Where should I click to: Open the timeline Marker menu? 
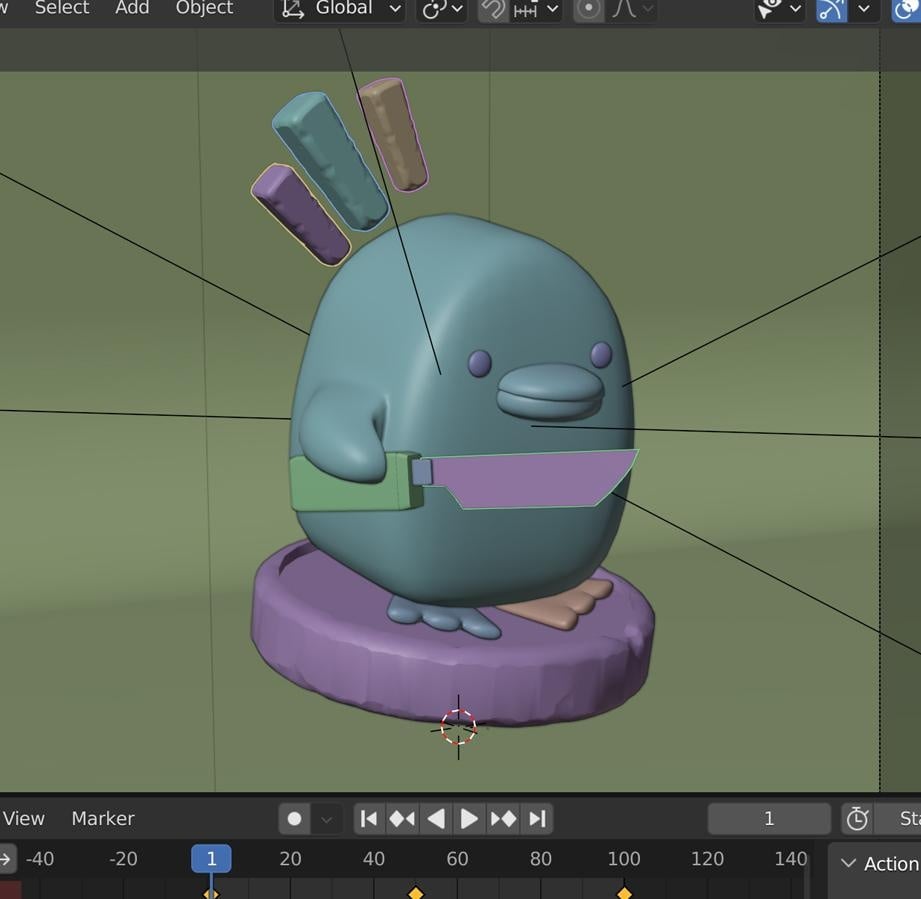pos(103,818)
